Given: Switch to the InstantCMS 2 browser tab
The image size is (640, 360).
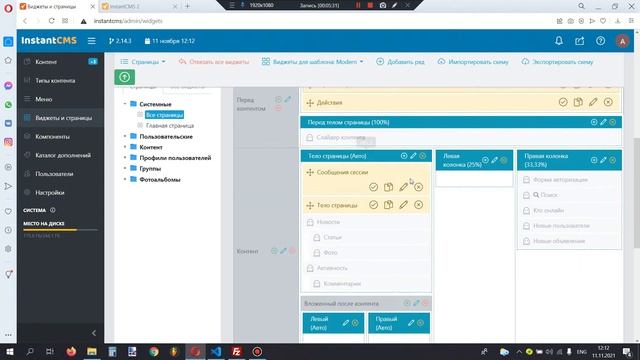Looking at the screenshot, I should click(x=138, y=6).
